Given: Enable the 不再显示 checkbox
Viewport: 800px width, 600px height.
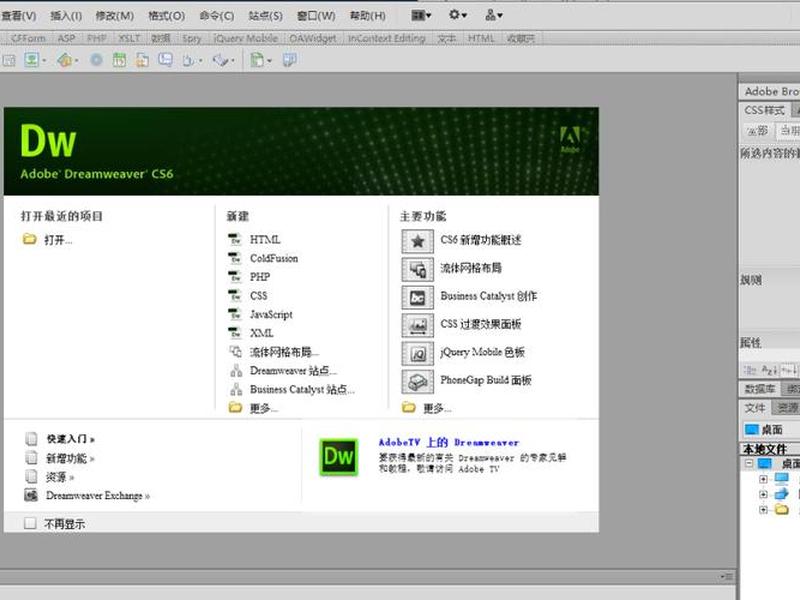Looking at the screenshot, I should (30, 523).
